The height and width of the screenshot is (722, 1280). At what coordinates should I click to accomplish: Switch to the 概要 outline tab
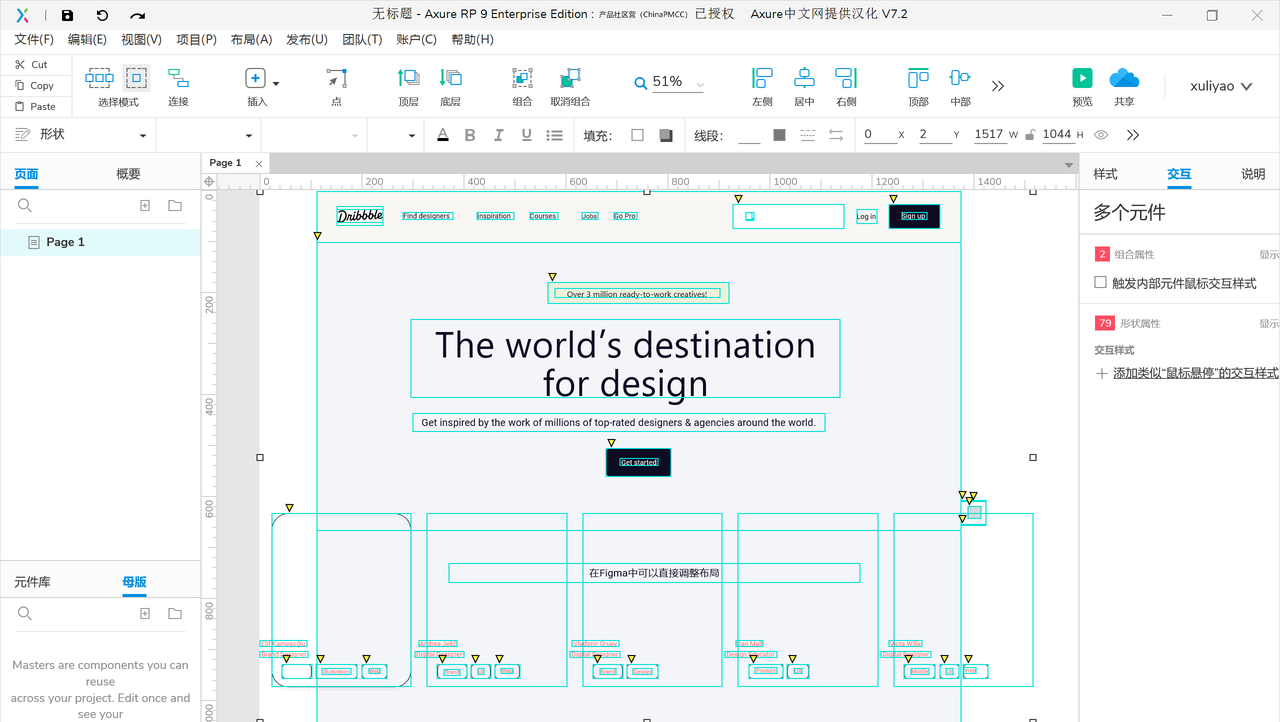[128, 174]
